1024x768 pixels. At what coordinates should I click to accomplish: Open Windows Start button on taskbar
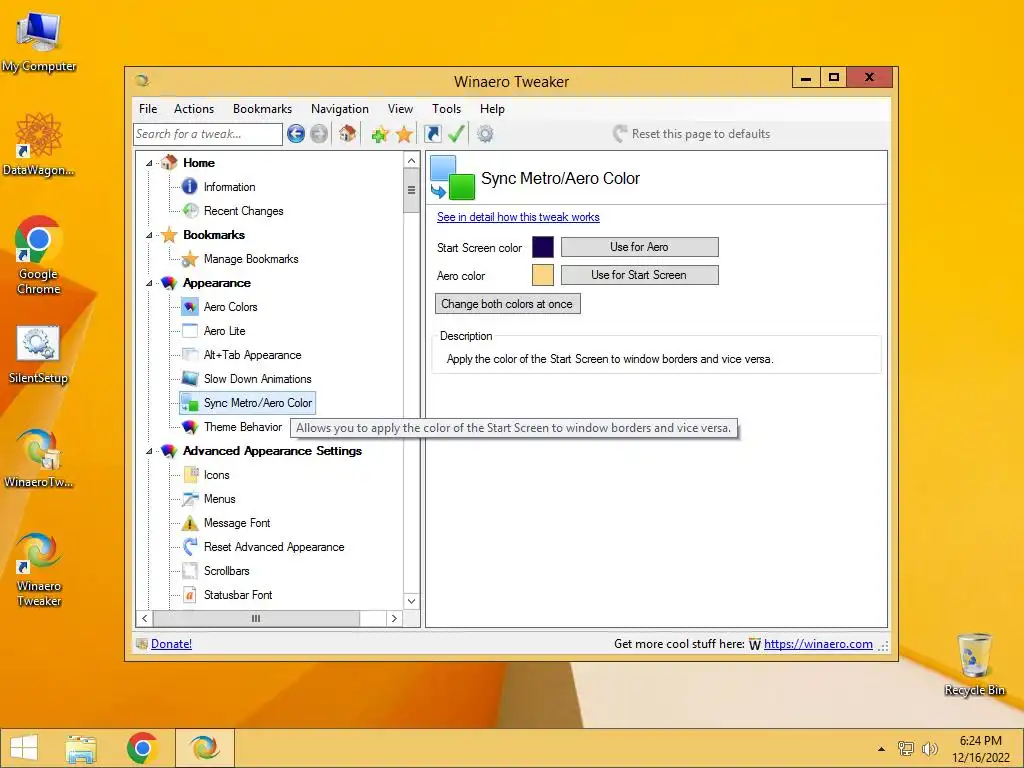click(24, 748)
